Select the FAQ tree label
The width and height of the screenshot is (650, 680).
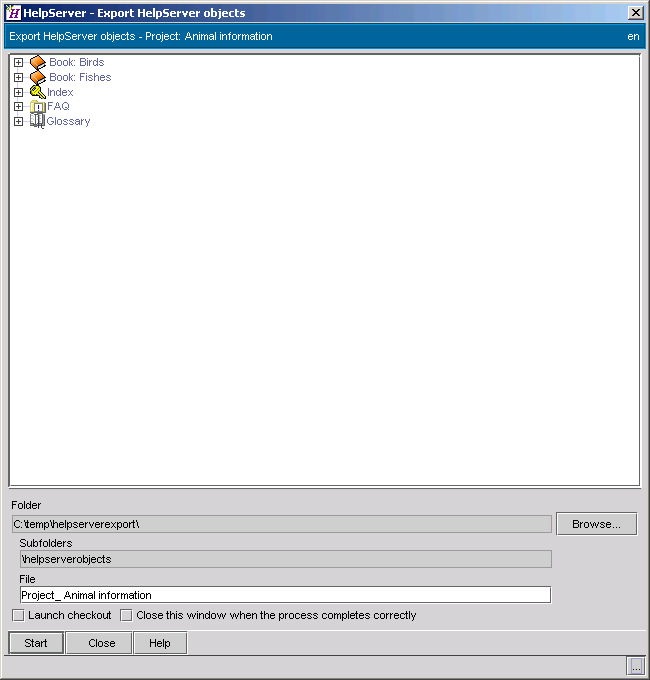[58, 106]
